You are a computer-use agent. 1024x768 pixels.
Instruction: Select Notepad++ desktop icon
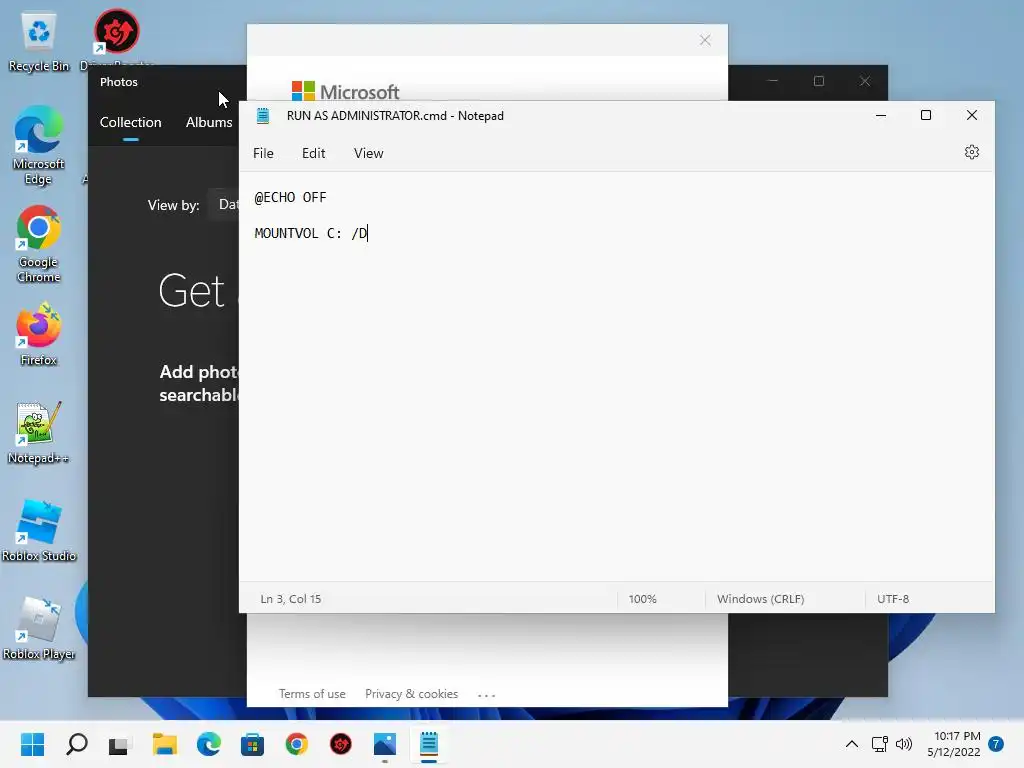39,432
